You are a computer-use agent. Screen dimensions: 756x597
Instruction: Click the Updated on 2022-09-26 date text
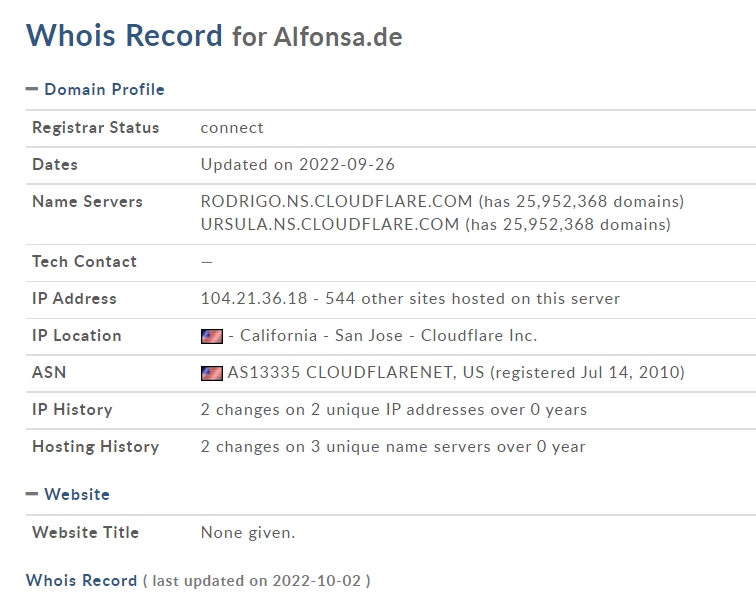297,164
